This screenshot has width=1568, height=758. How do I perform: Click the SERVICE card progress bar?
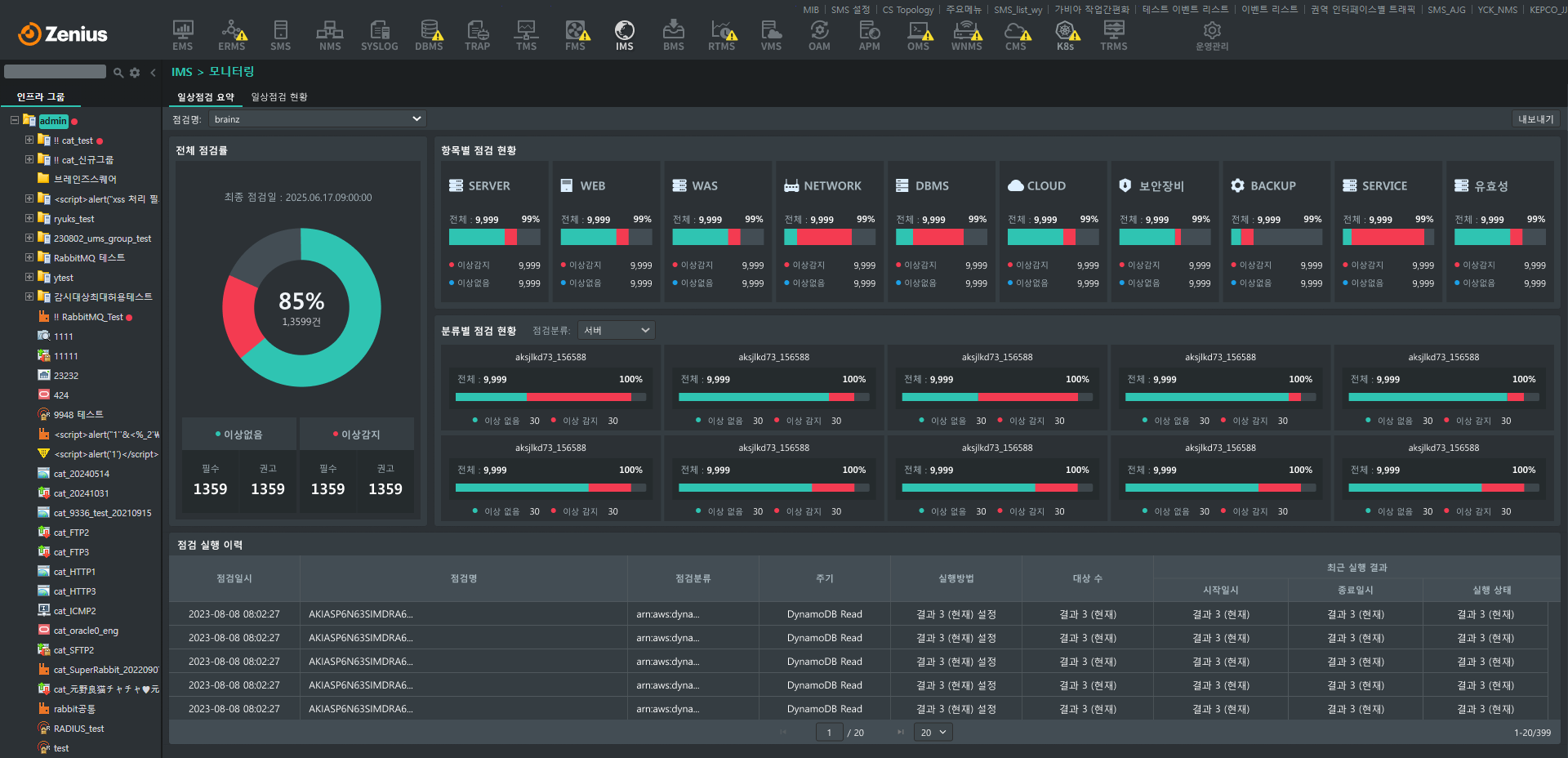[1388, 237]
